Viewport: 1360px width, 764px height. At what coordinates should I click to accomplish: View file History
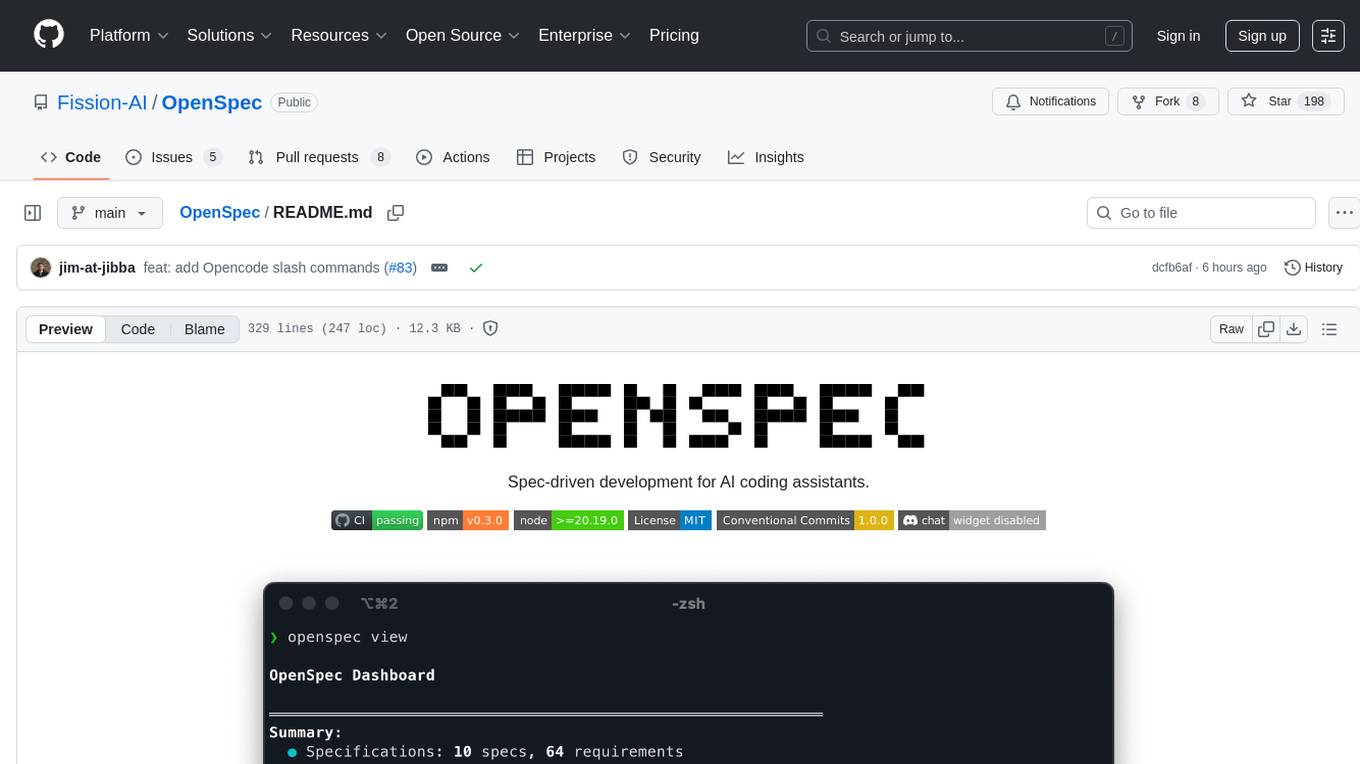point(1313,268)
